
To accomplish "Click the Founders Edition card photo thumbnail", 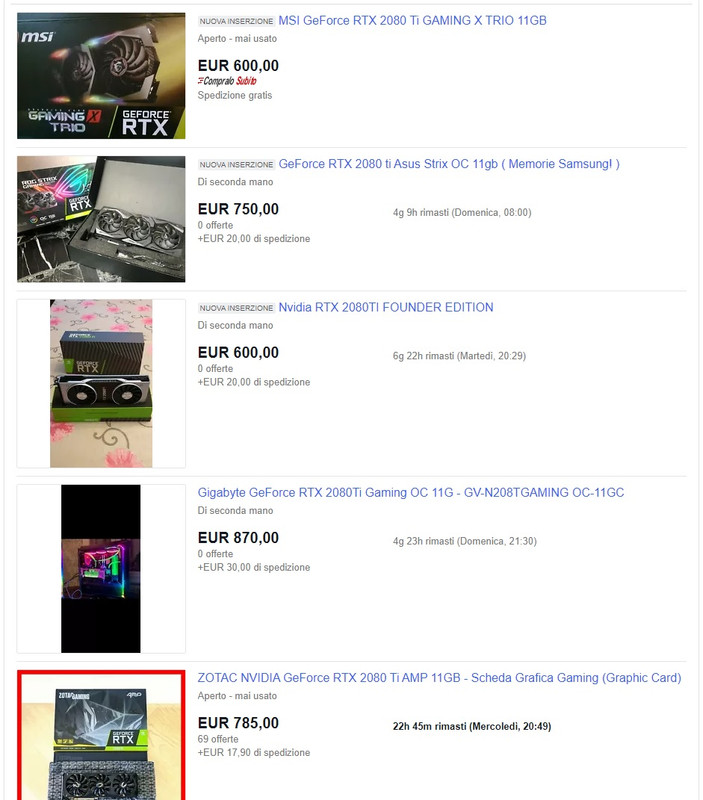I will pyautogui.click(x=101, y=383).
